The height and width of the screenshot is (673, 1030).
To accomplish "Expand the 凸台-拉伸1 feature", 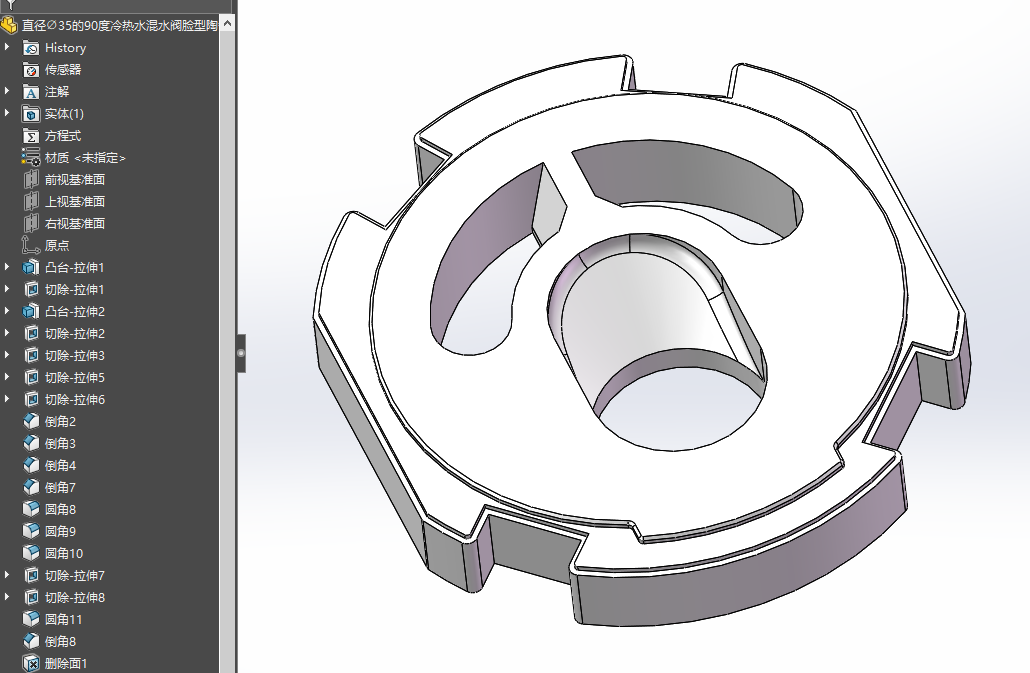I will [x=7, y=267].
